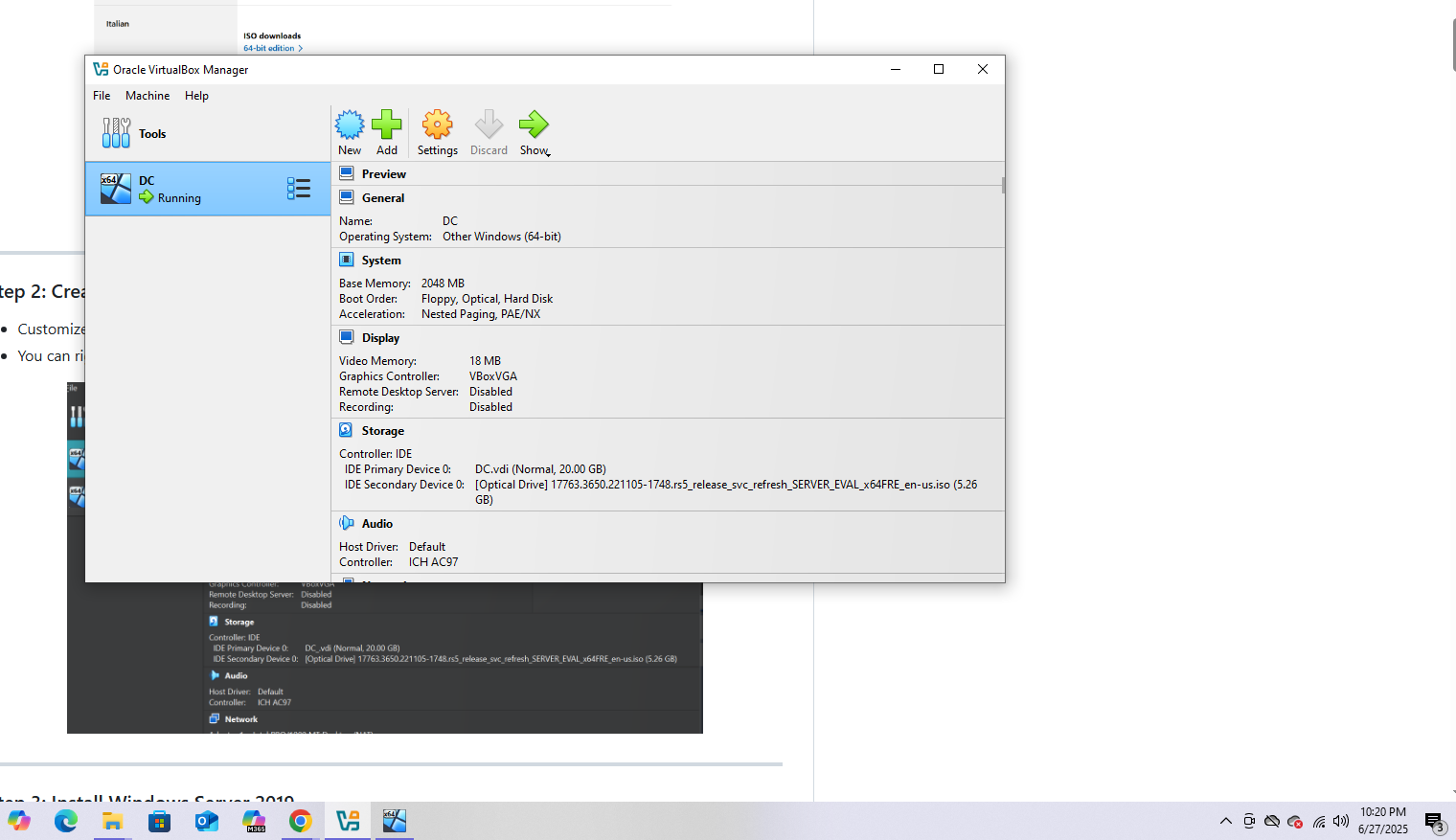Click the ICH AC97 audio controller value
This screenshot has height=840, width=1456.
(x=433, y=562)
